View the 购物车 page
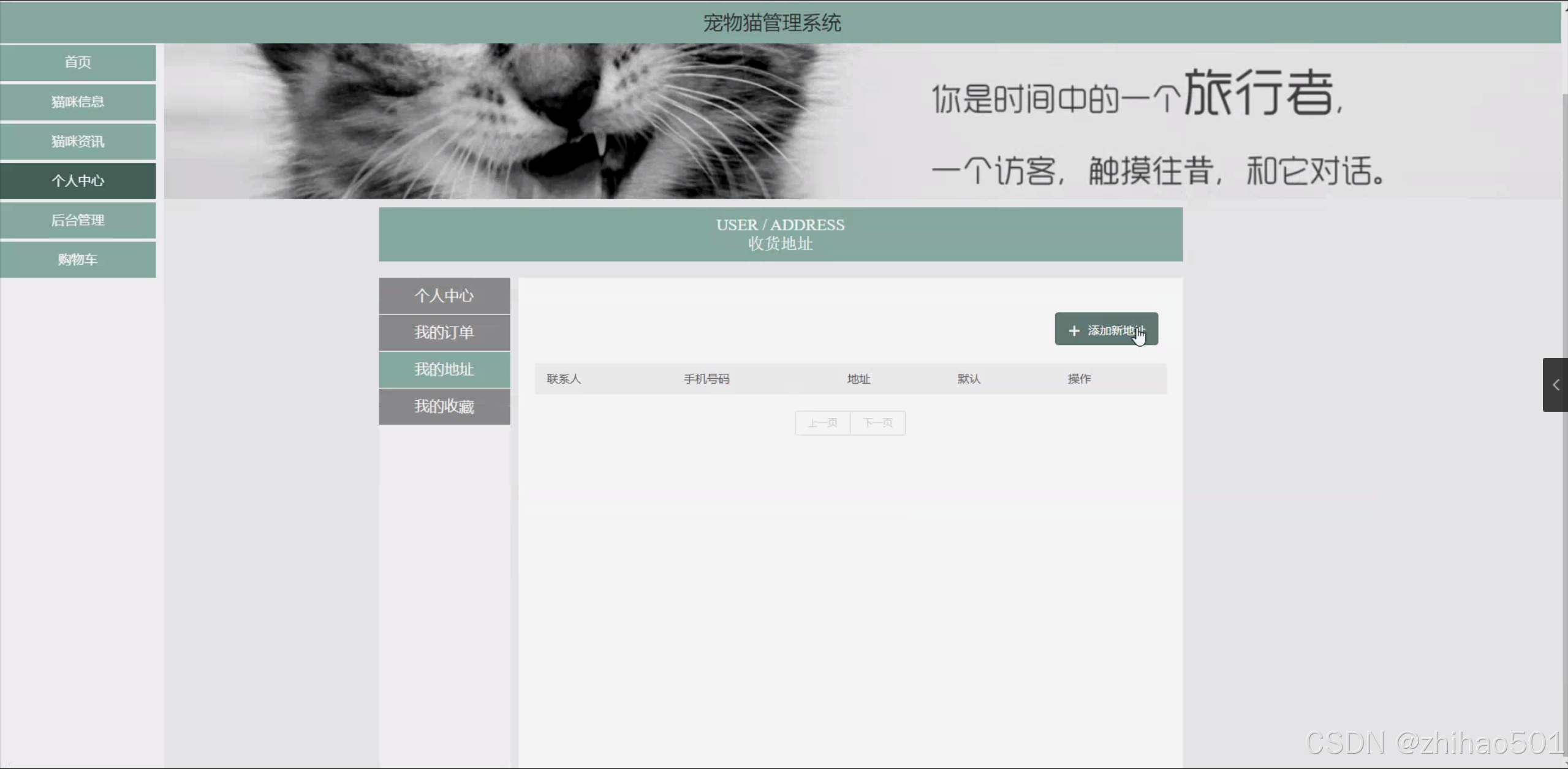The image size is (1568, 769). point(78,260)
